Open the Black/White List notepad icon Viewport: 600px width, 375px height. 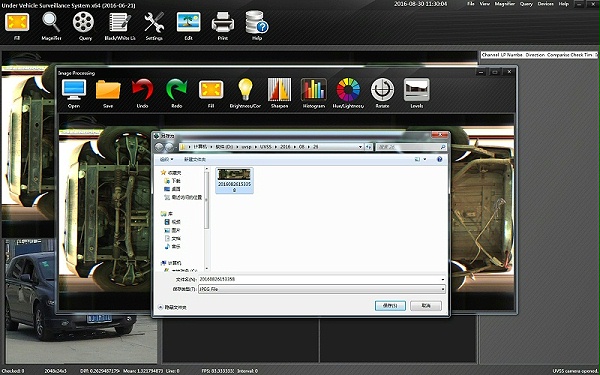pyautogui.click(x=119, y=22)
